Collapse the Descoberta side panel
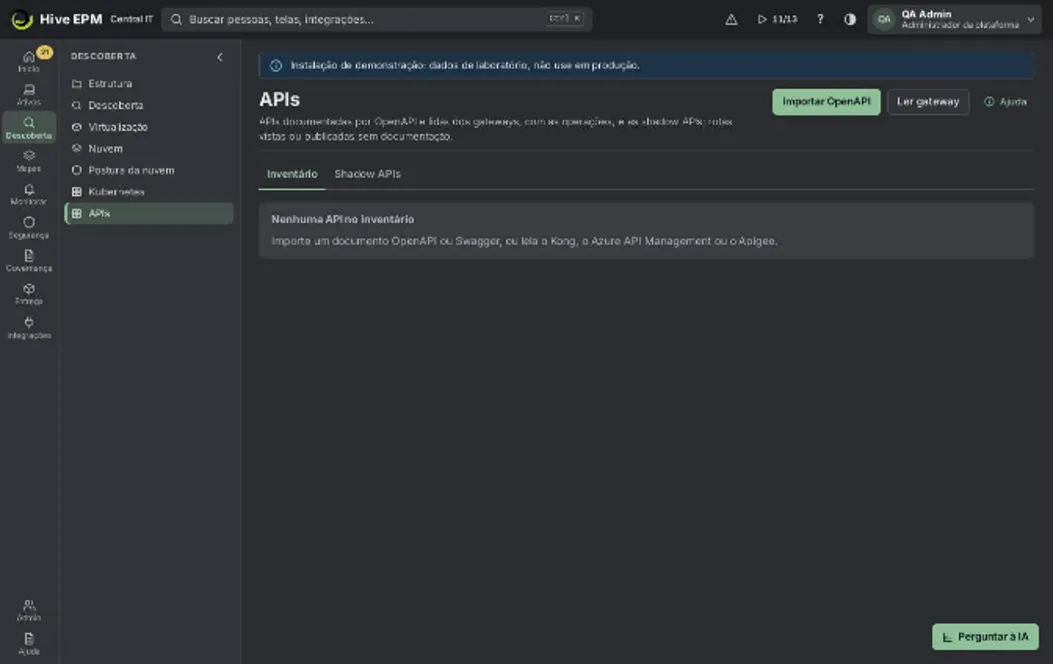1053x664 pixels. tap(220, 57)
